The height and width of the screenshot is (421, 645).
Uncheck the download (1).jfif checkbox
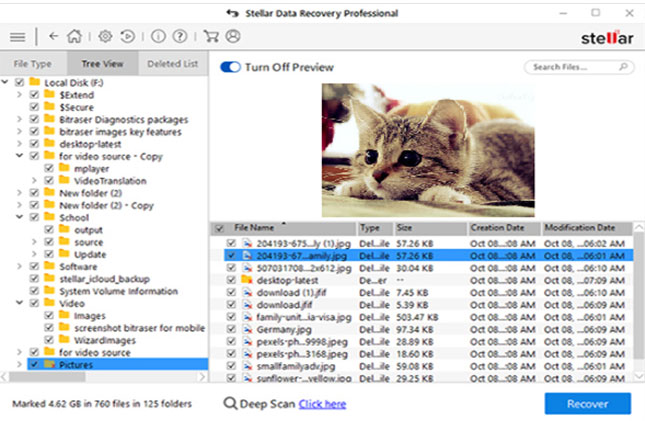click(x=231, y=292)
